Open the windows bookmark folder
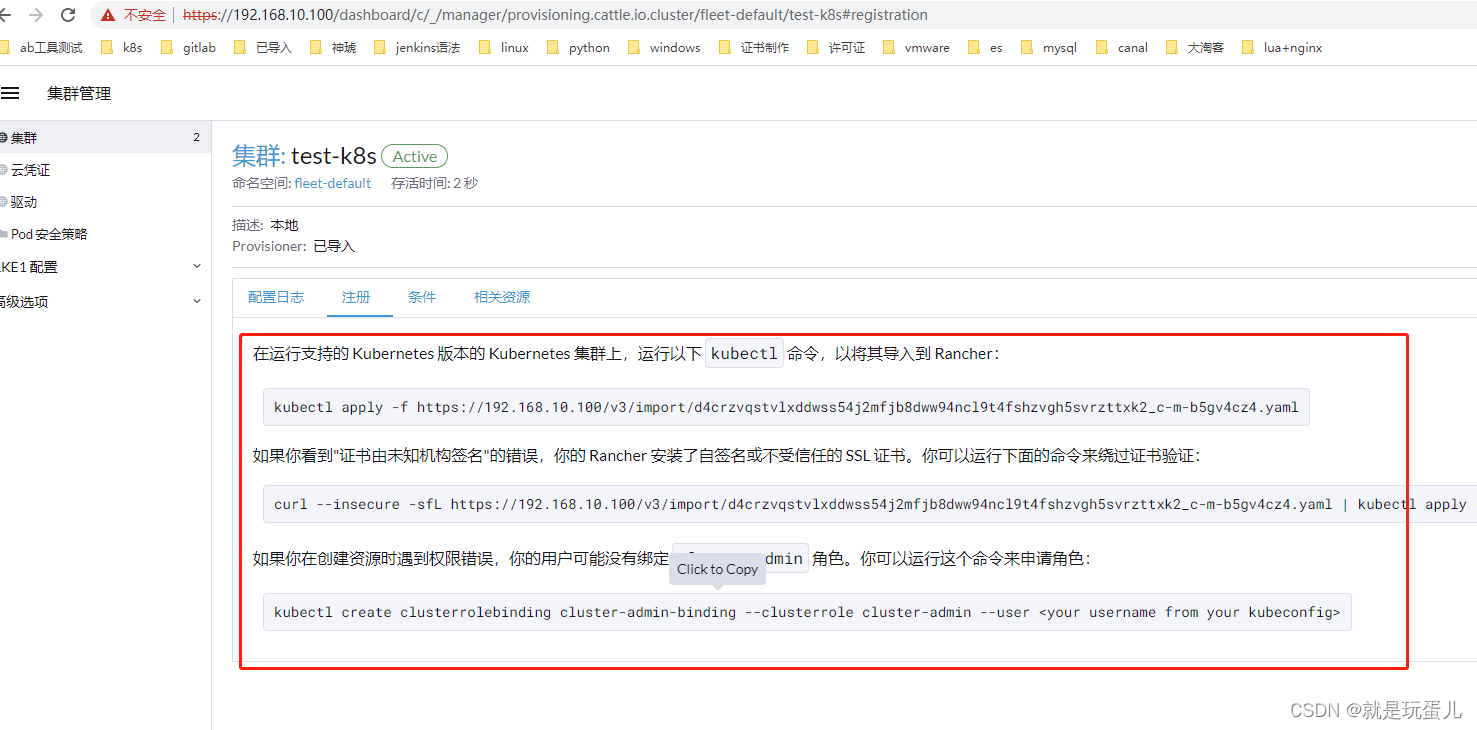This screenshot has height=730, width=1477. 665,47
